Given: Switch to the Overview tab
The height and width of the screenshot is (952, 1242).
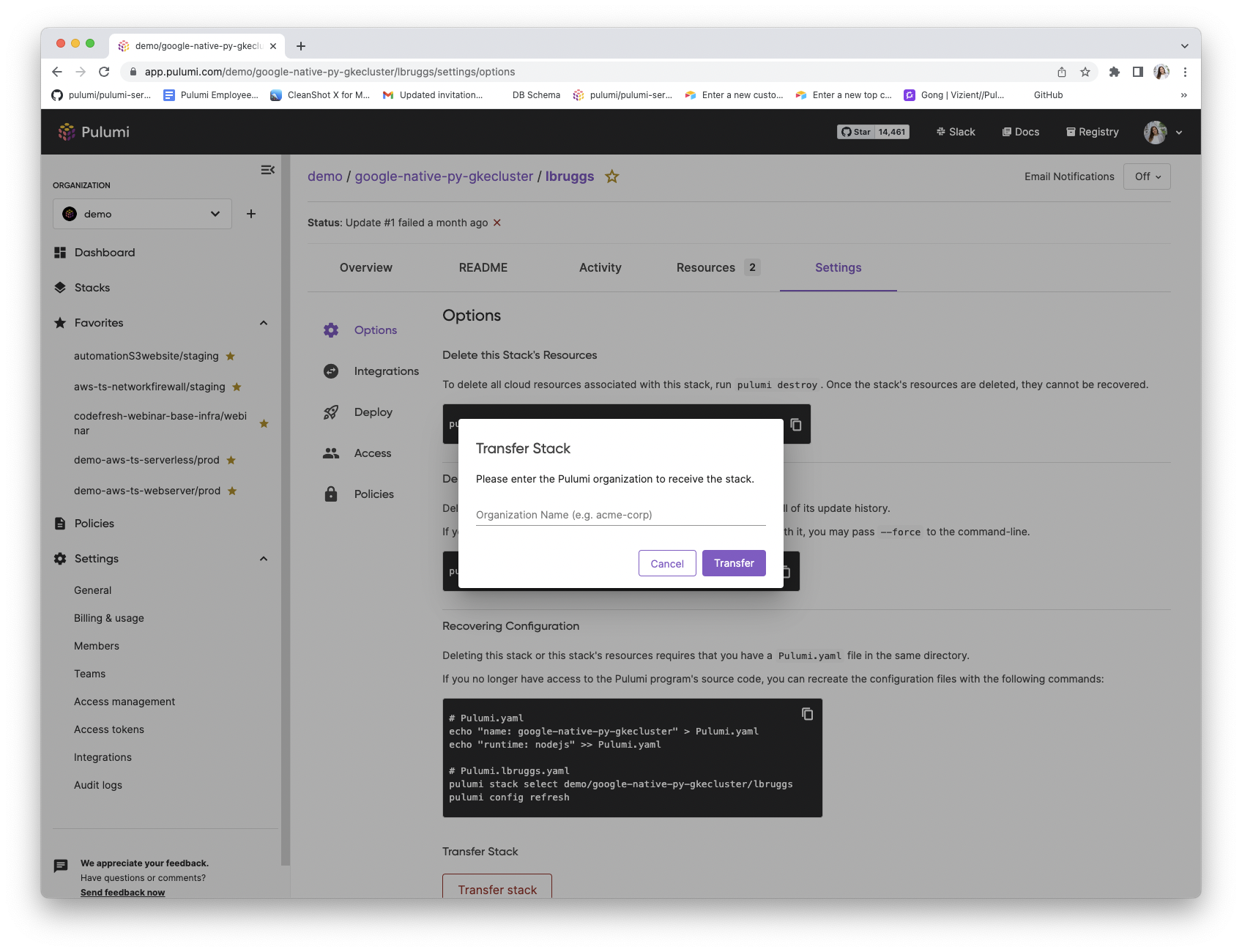Looking at the screenshot, I should tap(366, 268).
